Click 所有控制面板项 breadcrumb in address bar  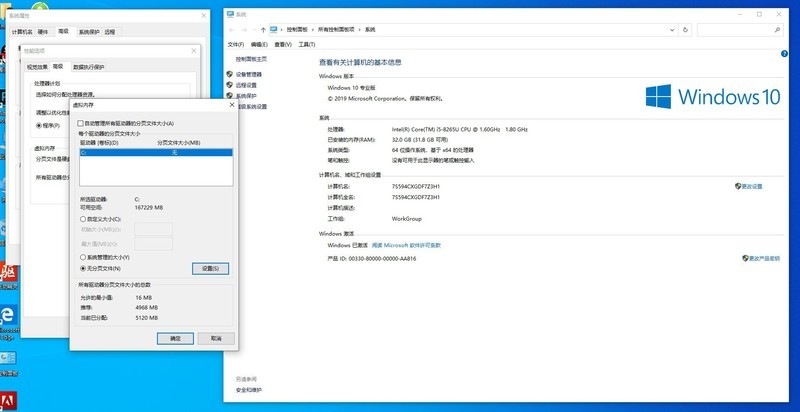pos(336,30)
